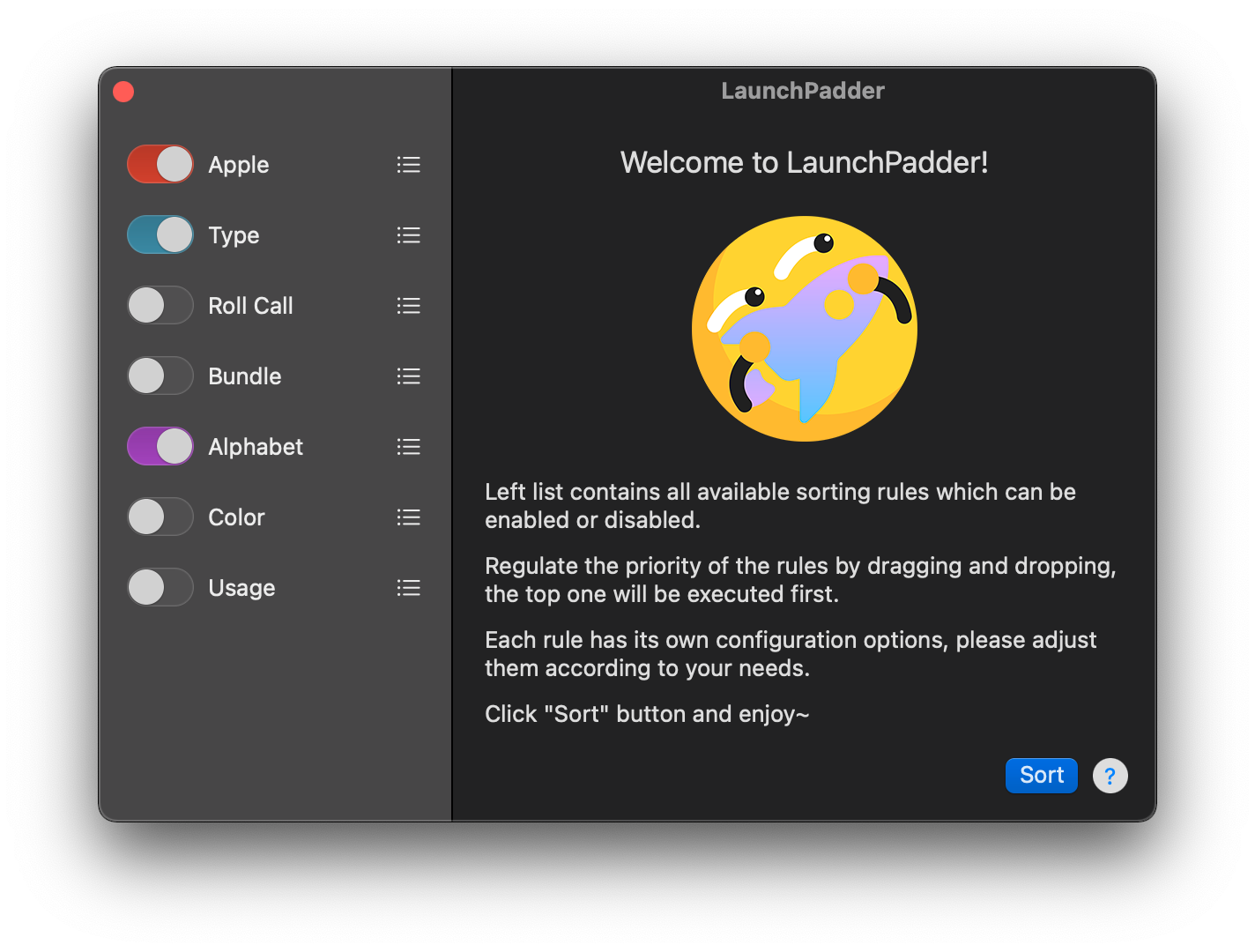Select the Roll Call rule label
The width and height of the screenshot is (1255, 952).
point(250,306)
